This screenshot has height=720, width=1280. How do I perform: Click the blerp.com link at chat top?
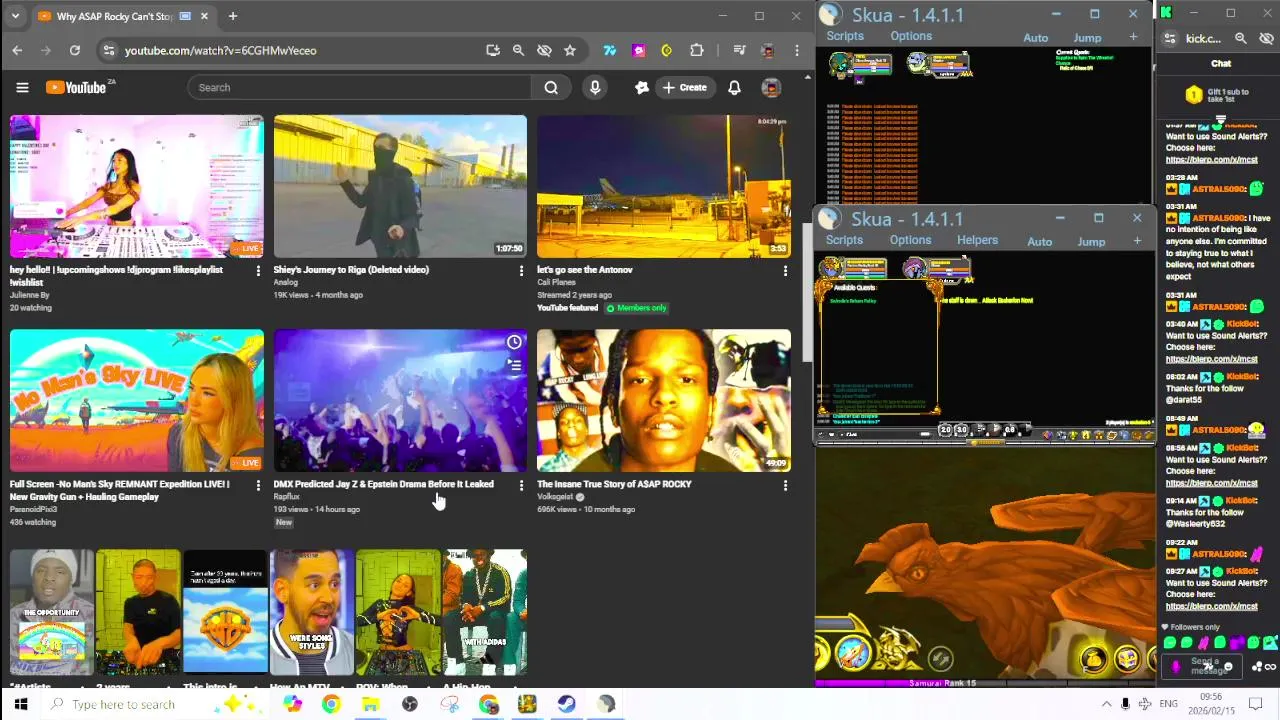(1211, 160)
